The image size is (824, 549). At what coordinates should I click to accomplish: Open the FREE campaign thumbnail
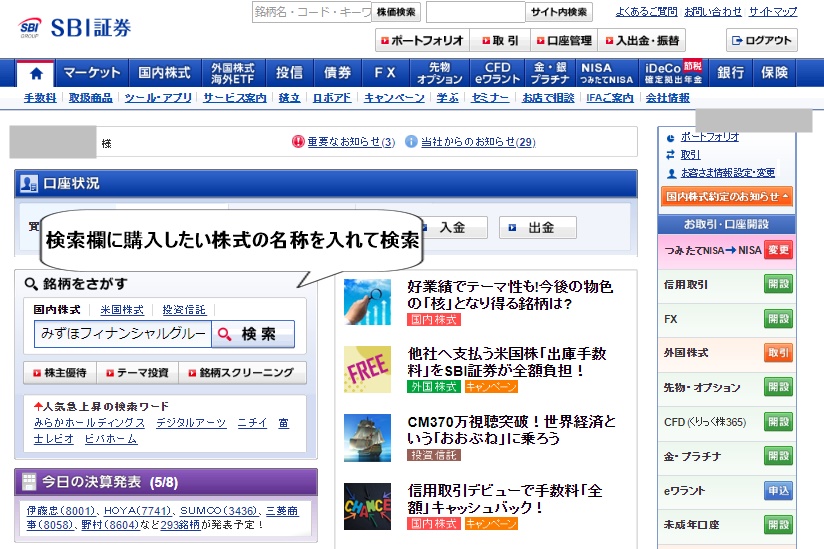pos(367,369)
